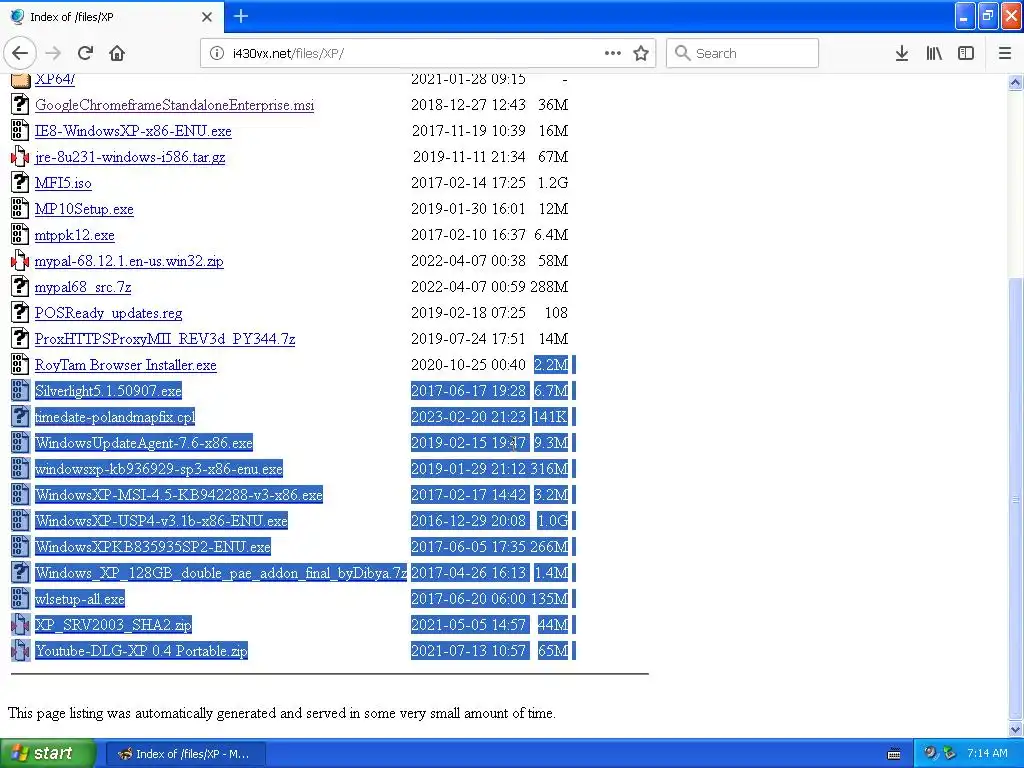This screenshot has height=768, width=1024.
Task: Open POSReady_updates.reg link
Action: [108, 313]
